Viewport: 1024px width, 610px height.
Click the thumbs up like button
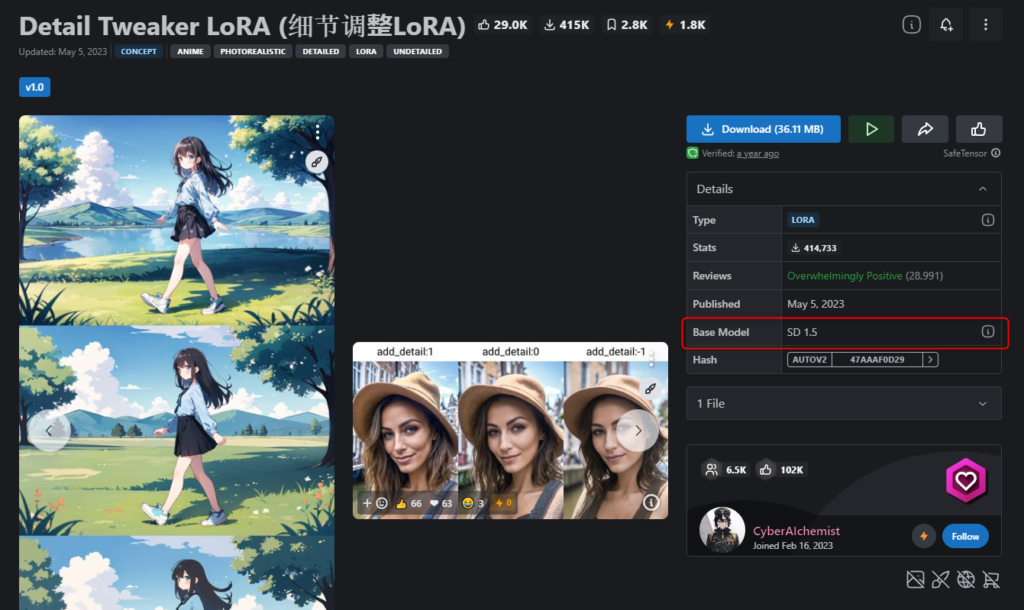click(x=978, y=129)
